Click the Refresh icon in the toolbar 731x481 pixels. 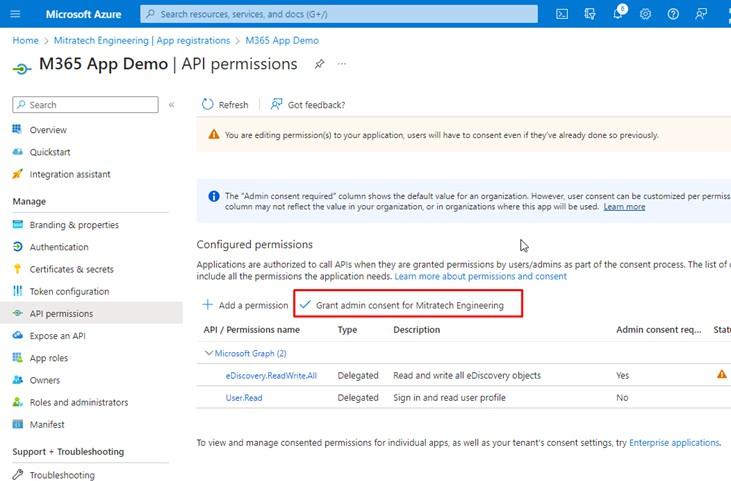[207, 104]
